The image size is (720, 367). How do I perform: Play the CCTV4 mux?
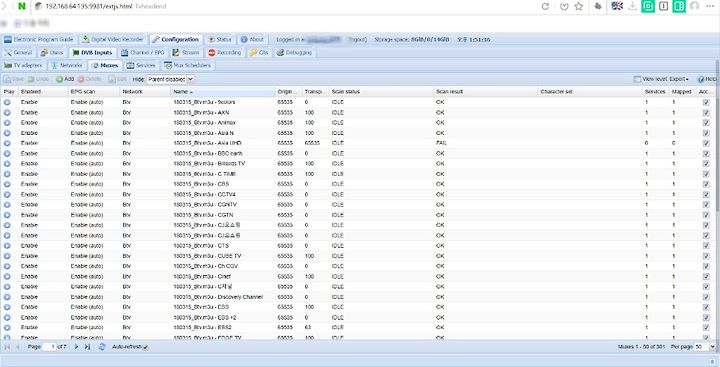tap(7, 194)
